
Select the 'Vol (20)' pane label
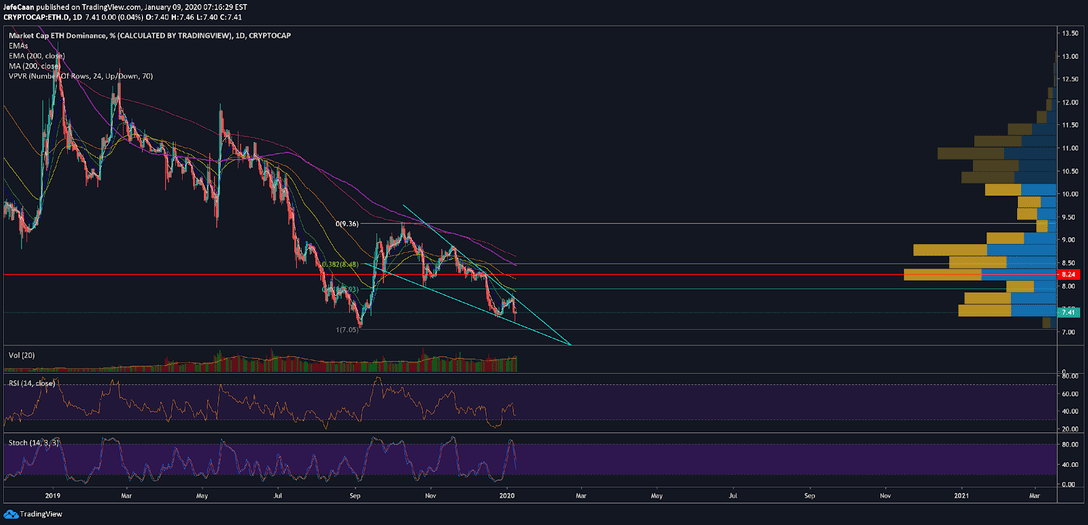coord(20,355)
